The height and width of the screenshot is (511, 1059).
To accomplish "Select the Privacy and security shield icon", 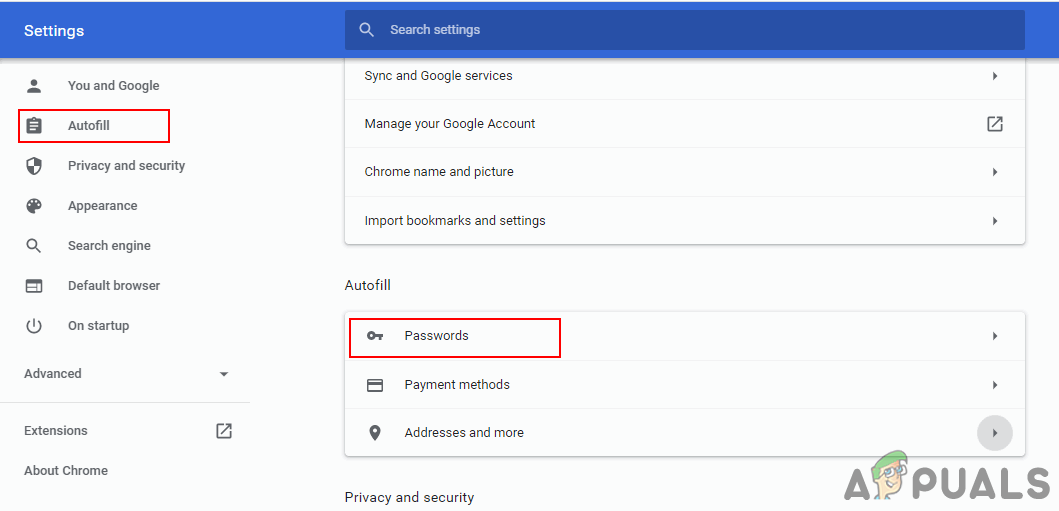I will [34, 166].
